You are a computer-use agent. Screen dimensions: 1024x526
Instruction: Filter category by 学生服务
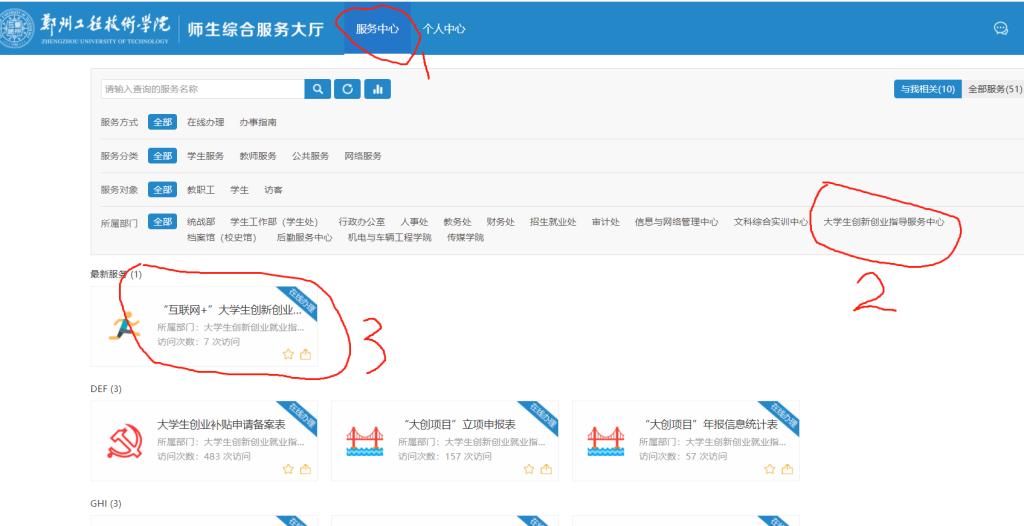pyautogui.click(x=205, y=156)
